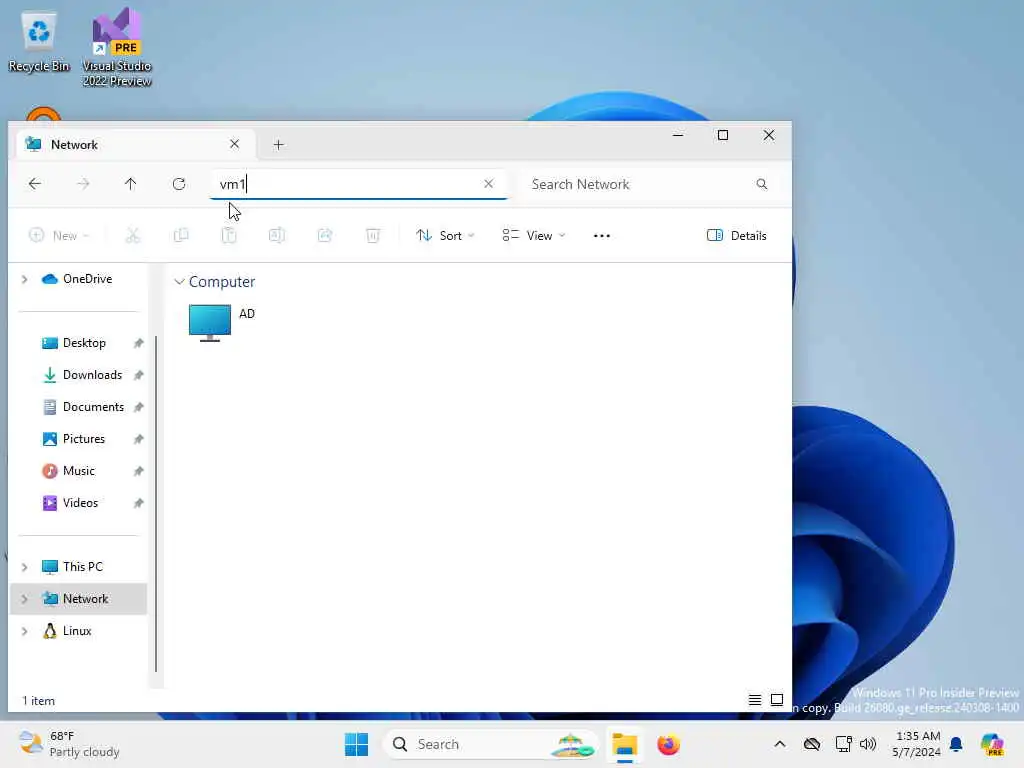
Task: Click the Copy toolbar icon
Action: [x=181, y=235]
